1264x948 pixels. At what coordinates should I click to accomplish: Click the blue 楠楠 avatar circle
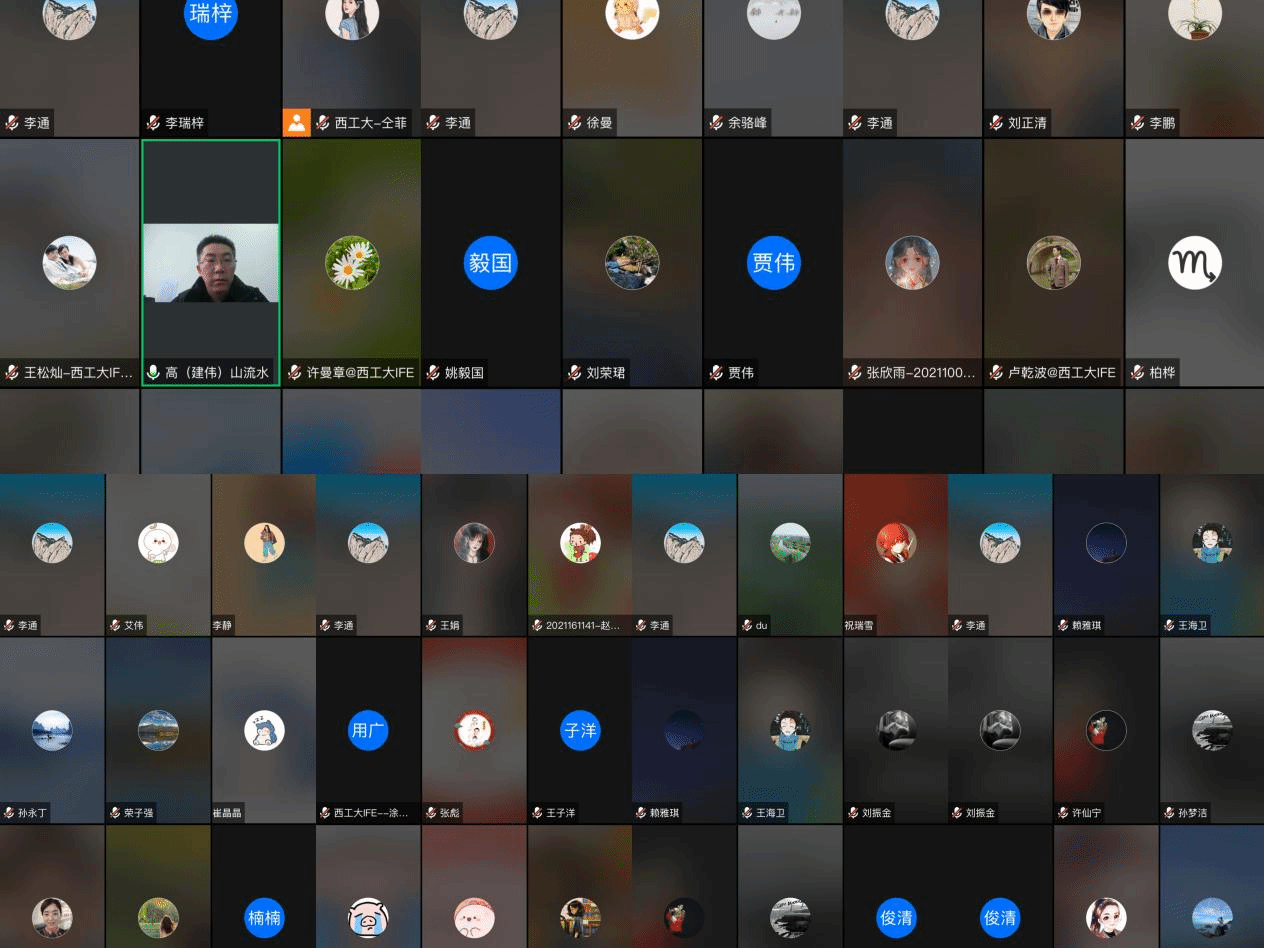coord(264,917)
